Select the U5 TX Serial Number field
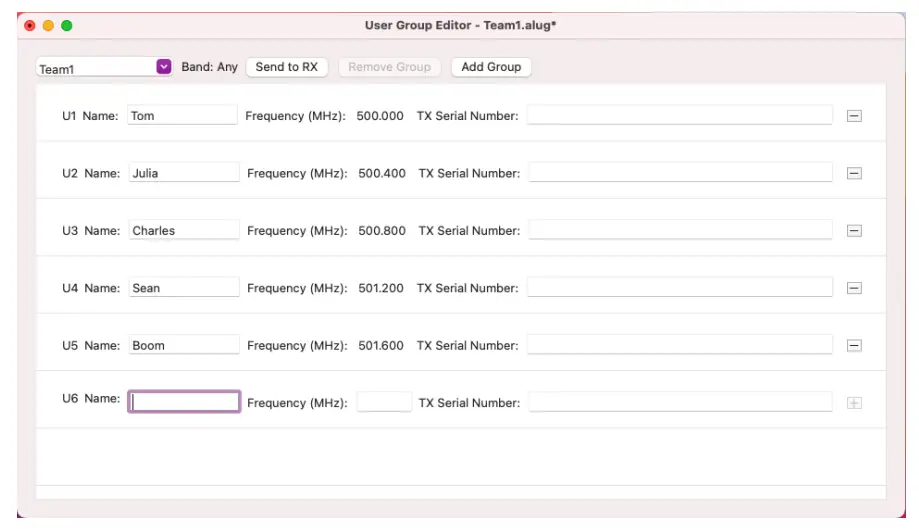 coord(679,346)
